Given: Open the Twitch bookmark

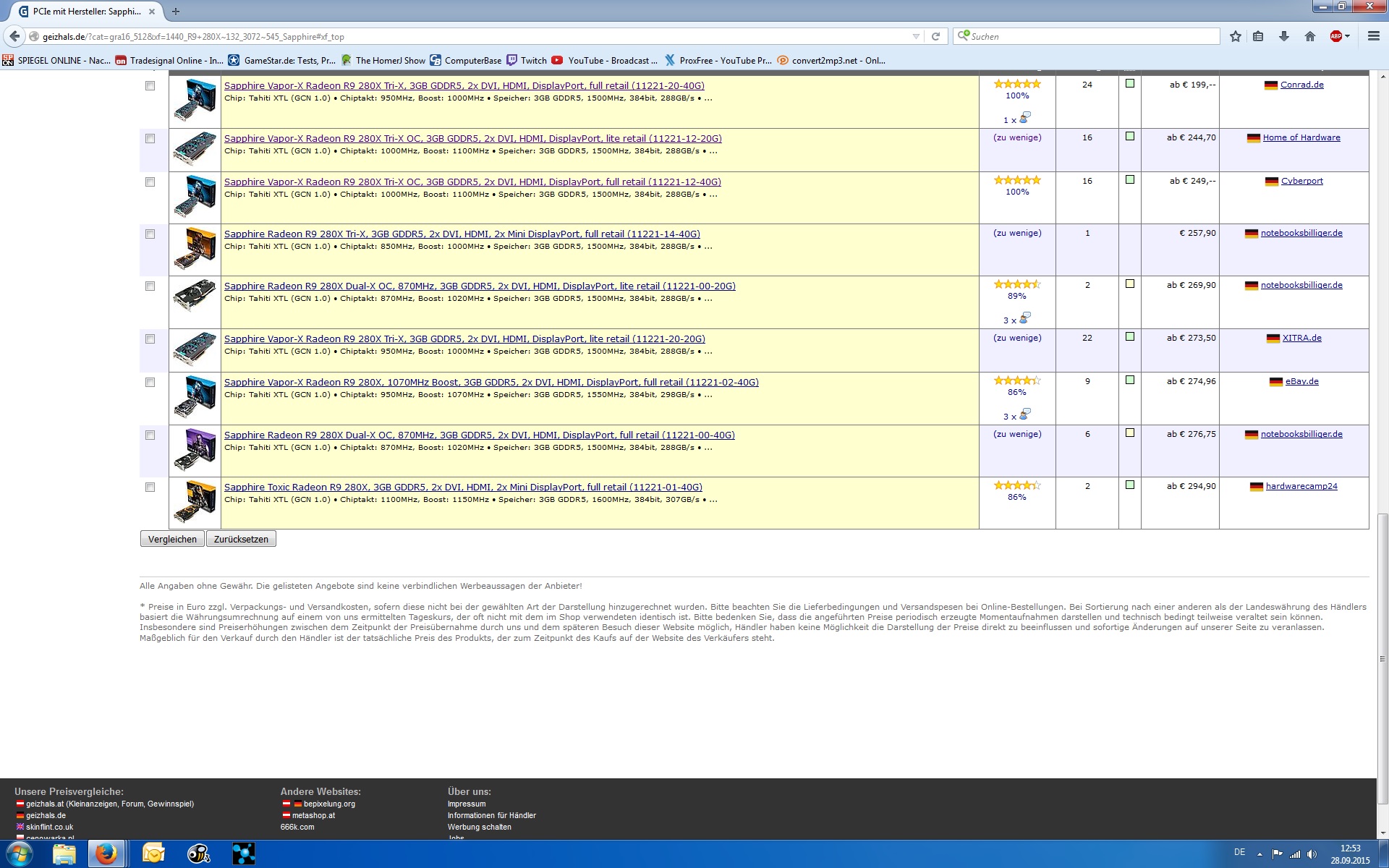Looking at the screenshot, I should 527,61.
